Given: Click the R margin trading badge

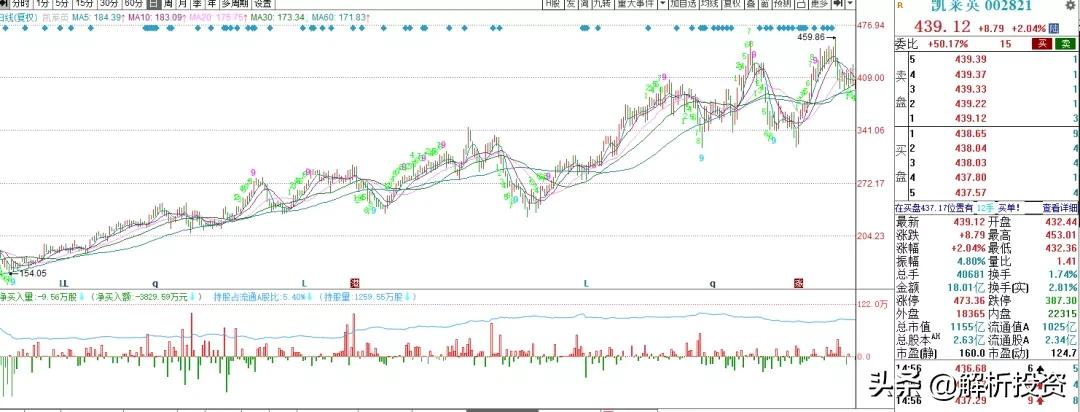Looking at the screenshot, I should tap(898, 6).
